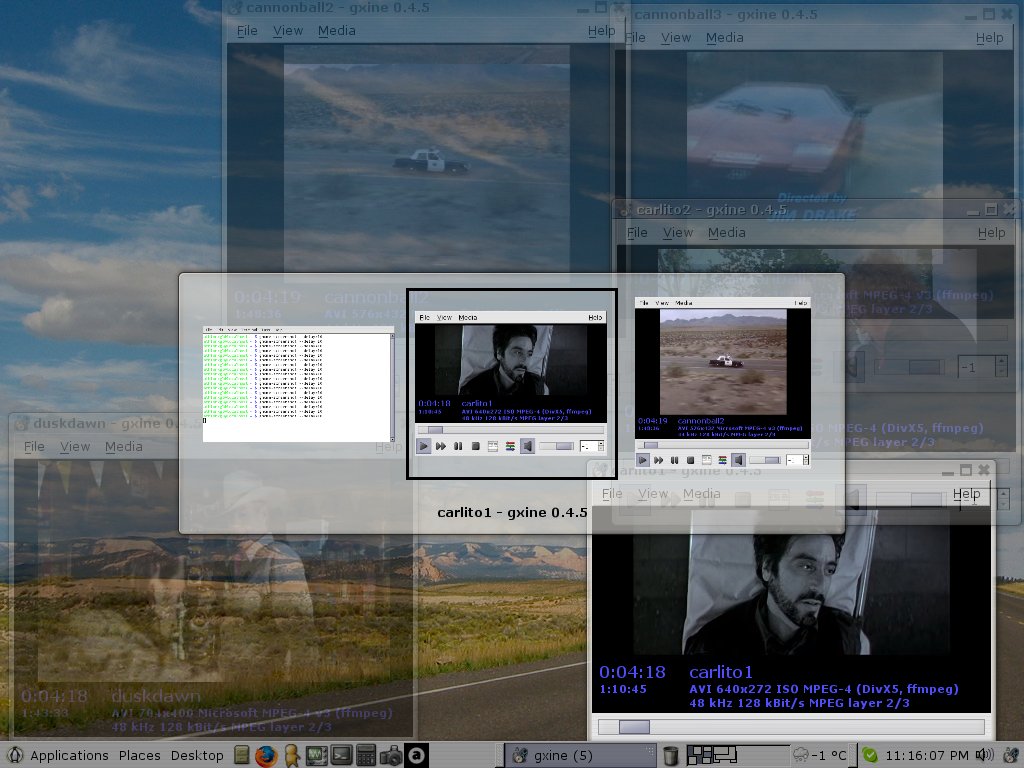Open View menu in cannonball3 window
Screen dimensions: 1024x768
[676, 38]
